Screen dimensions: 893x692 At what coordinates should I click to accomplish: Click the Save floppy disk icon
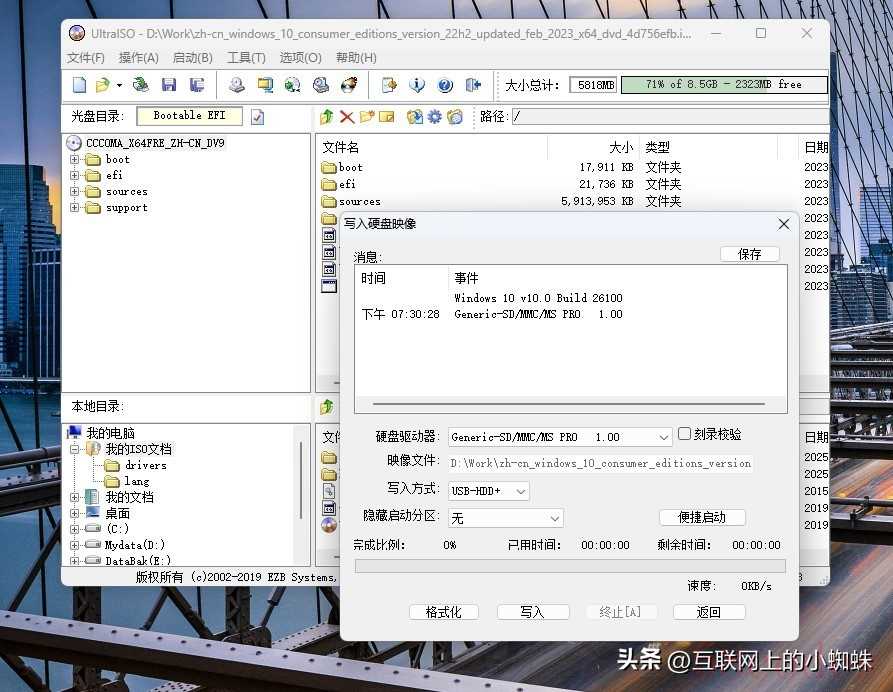pos(168,85)
